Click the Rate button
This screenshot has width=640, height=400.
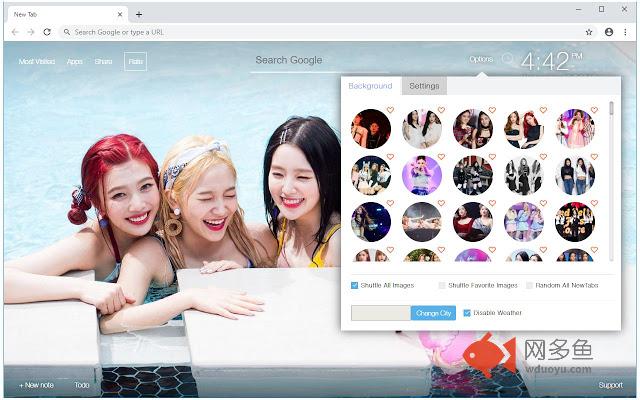coord(136,62)
